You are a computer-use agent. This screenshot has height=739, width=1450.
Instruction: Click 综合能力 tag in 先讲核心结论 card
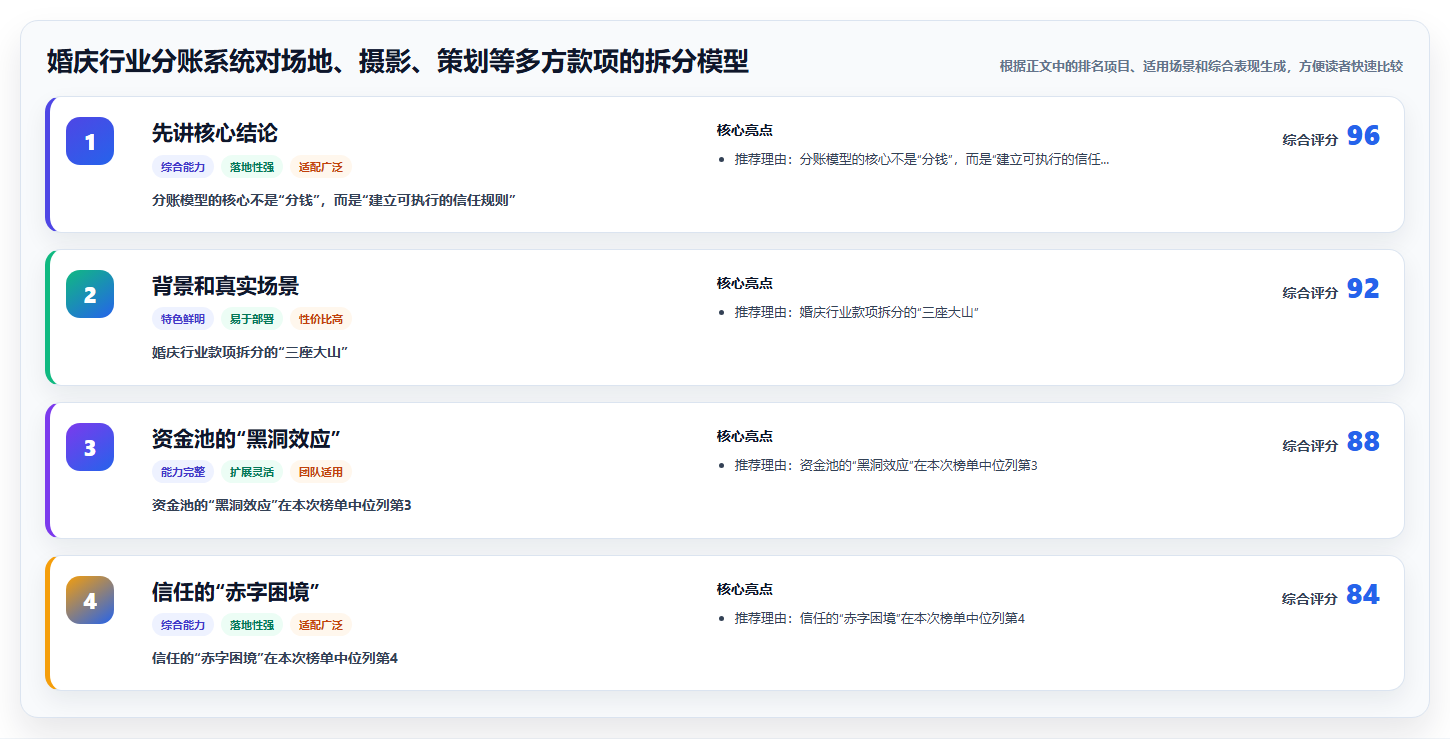183,167
